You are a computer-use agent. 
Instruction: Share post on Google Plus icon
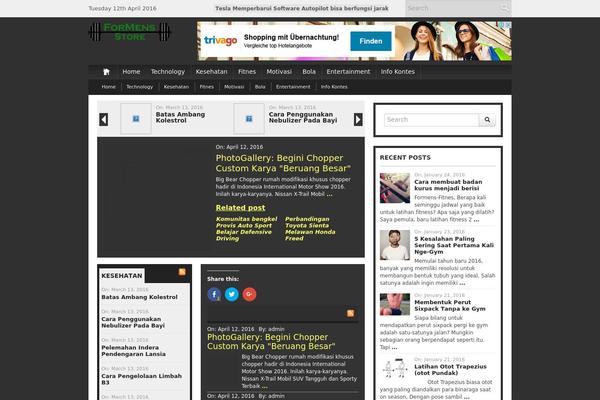(249, 294)
